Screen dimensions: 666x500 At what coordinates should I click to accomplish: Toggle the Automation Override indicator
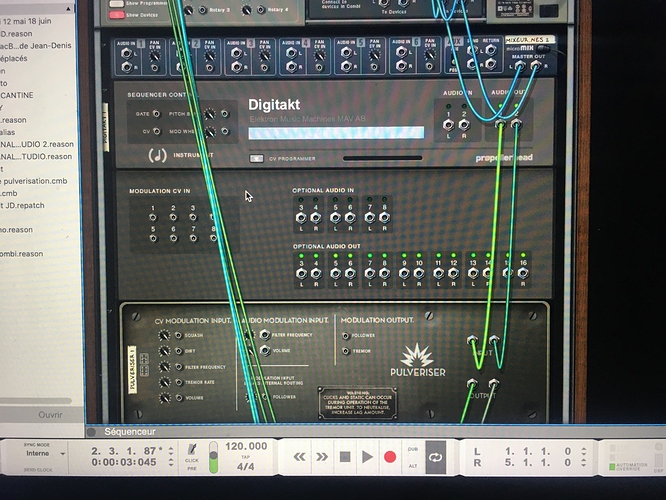pyautogui.click(x=612, y=467)
